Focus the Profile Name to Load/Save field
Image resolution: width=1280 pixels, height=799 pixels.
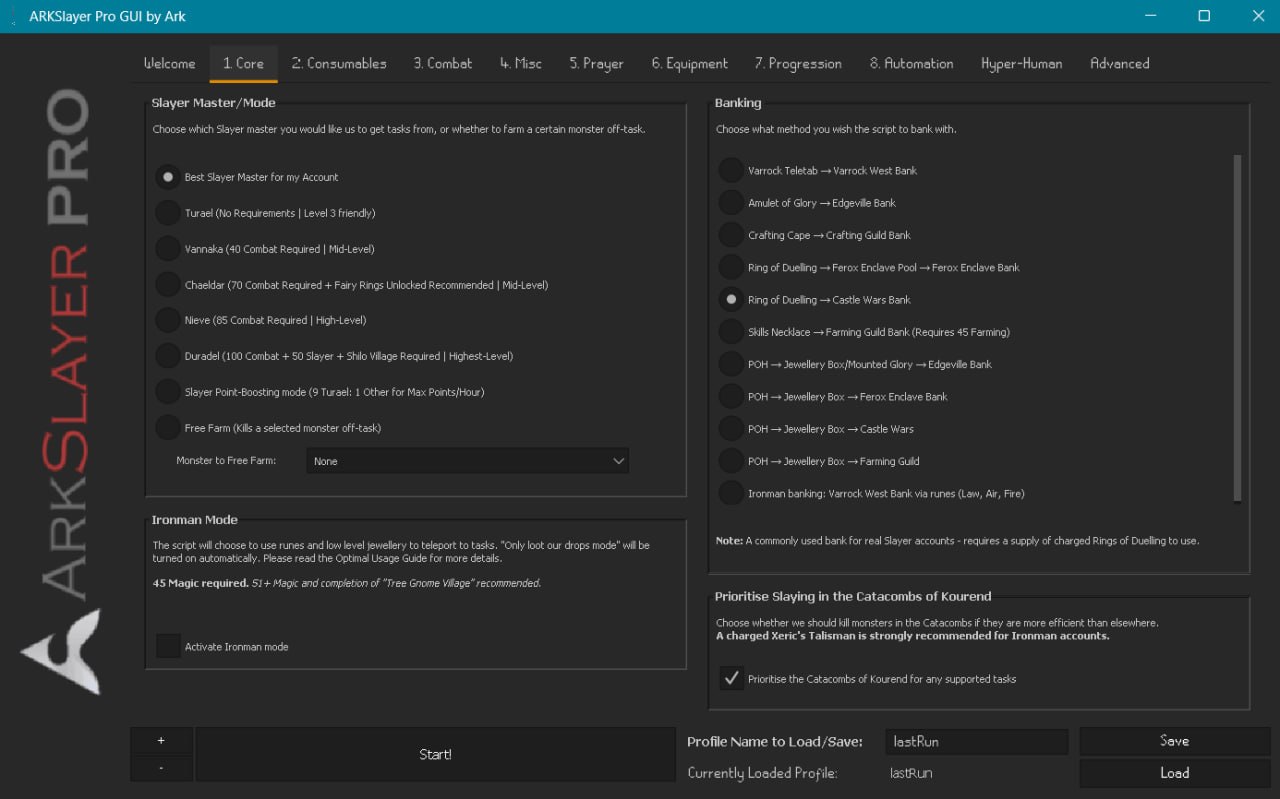(976, 742)
